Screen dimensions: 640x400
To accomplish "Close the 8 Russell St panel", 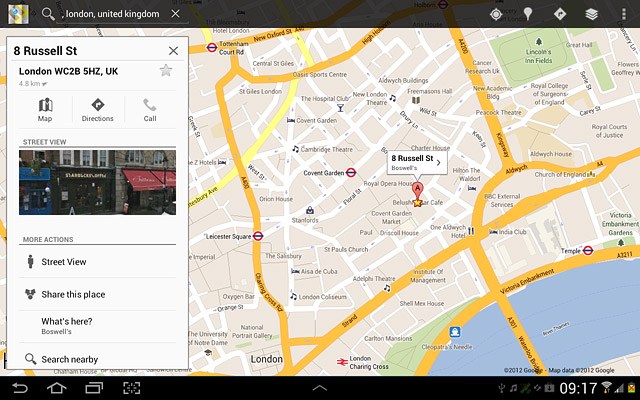I will 173,50.
